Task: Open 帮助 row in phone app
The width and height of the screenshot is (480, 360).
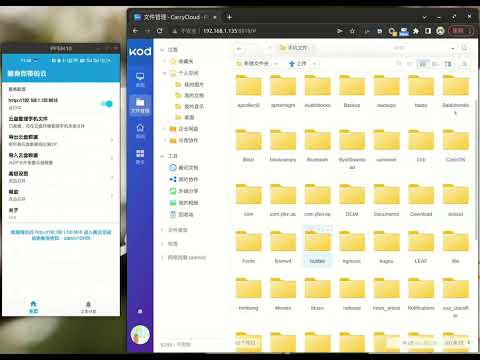Action: click(x=61, y=195)
